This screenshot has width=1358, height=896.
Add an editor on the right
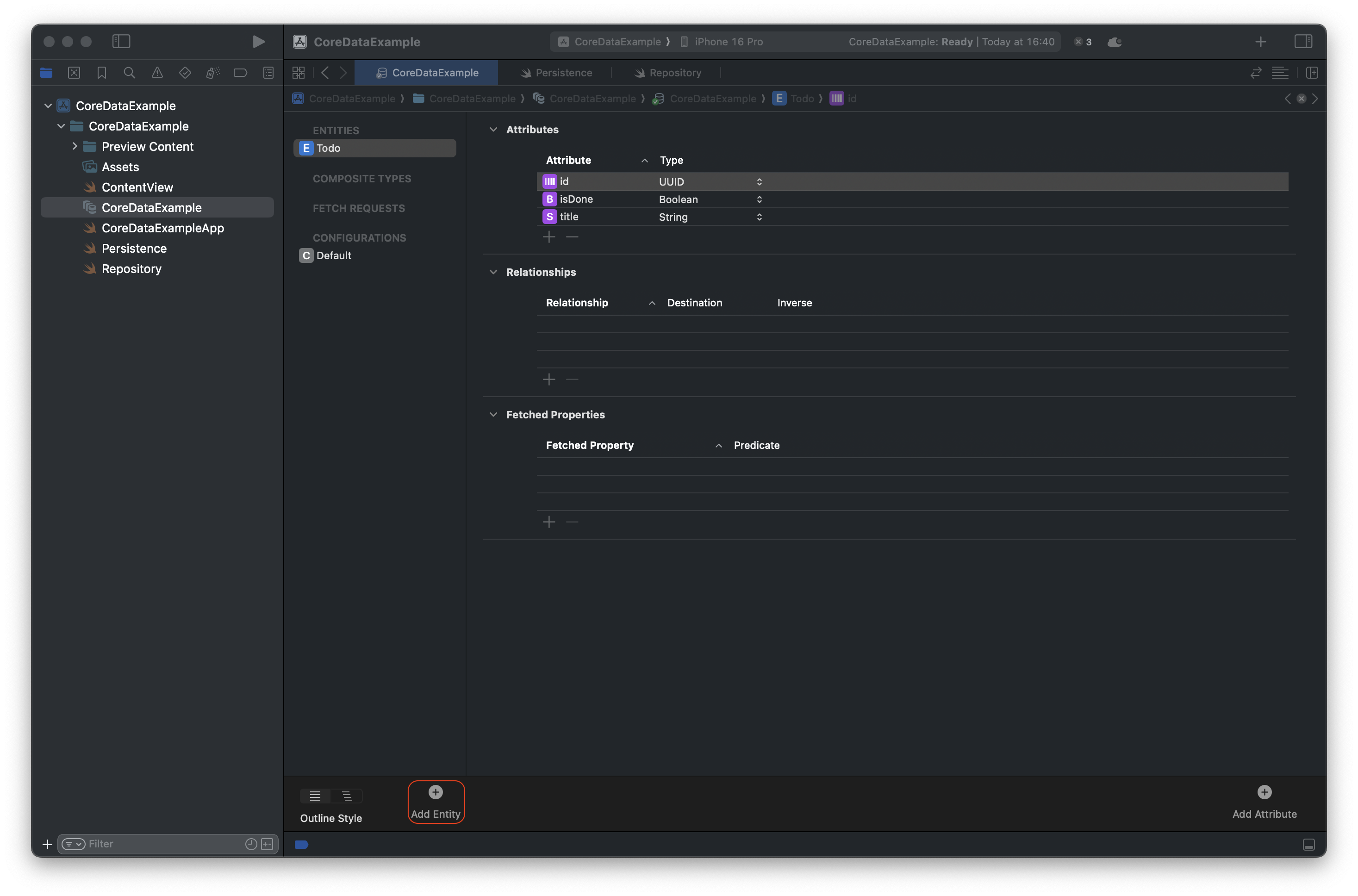point(1312,73)
